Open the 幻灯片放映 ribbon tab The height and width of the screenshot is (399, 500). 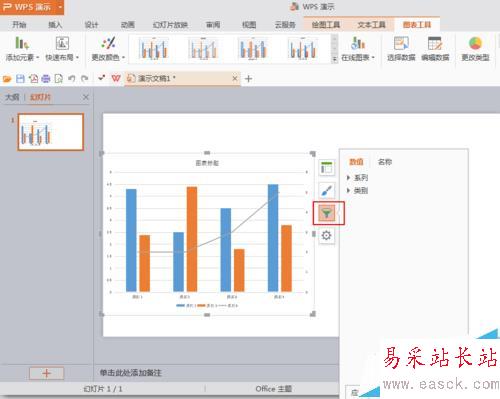pyautogui.click(x=170, y=25)
